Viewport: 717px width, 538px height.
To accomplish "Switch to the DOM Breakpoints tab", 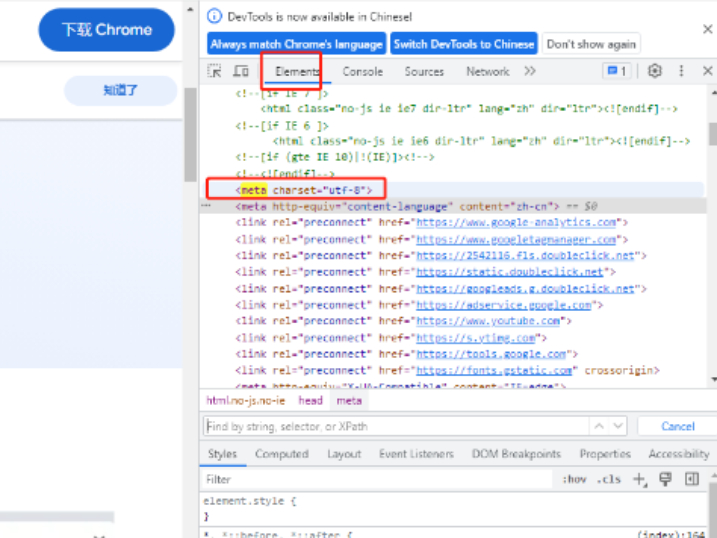I will pyautogui.click(x=516, y=454).
